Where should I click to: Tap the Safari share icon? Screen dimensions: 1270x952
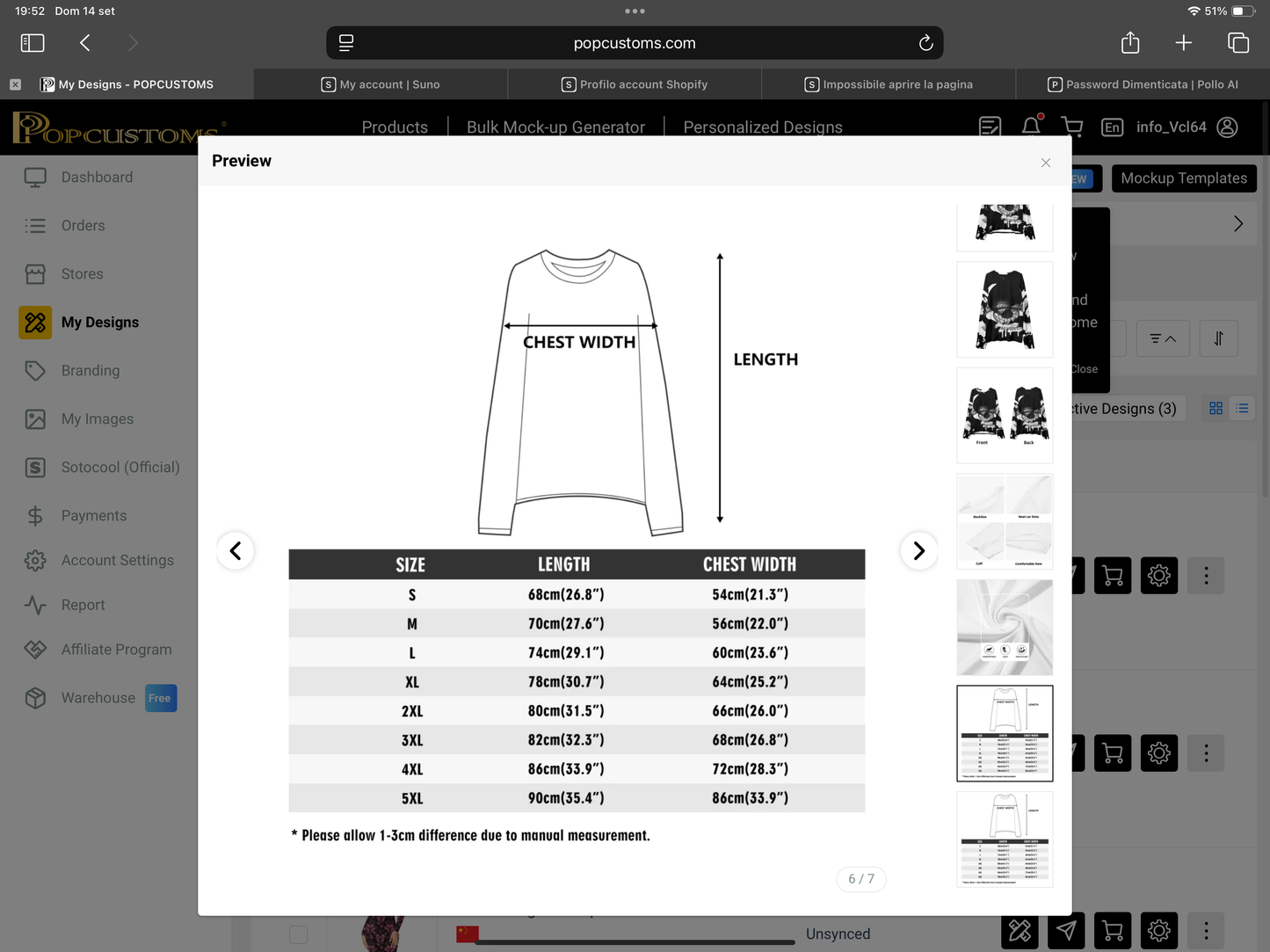pos(1130,43)
